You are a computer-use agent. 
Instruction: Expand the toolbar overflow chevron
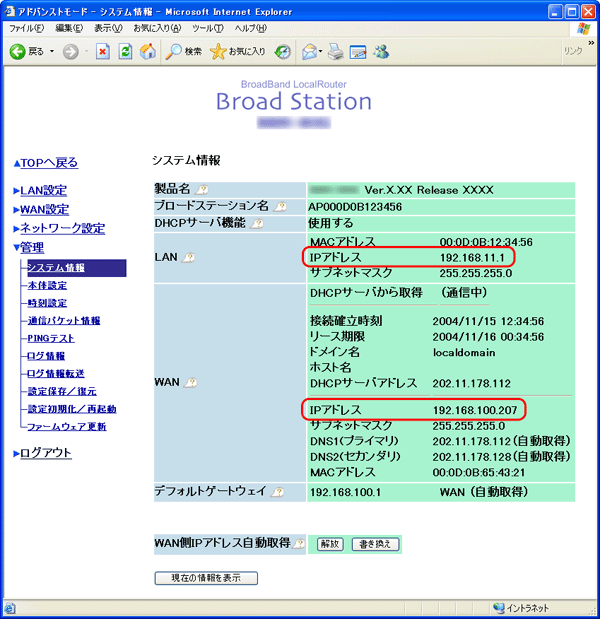(x=591, y=42)
